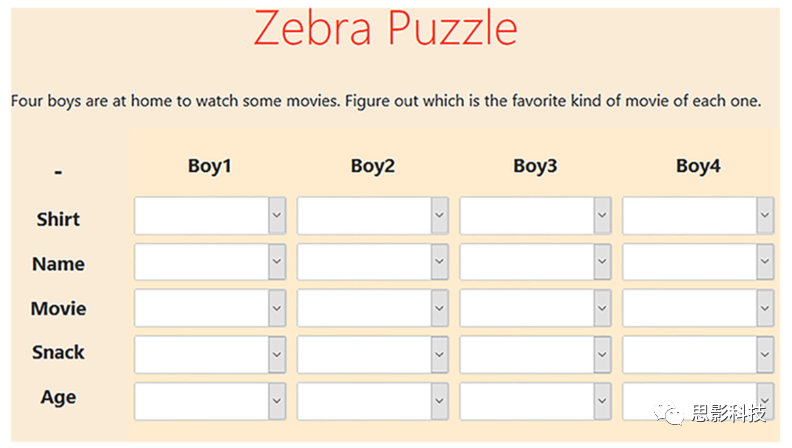Open the Snack dropdown for Boy1
This screenshot has width=792, height=448.
[210, 354]
